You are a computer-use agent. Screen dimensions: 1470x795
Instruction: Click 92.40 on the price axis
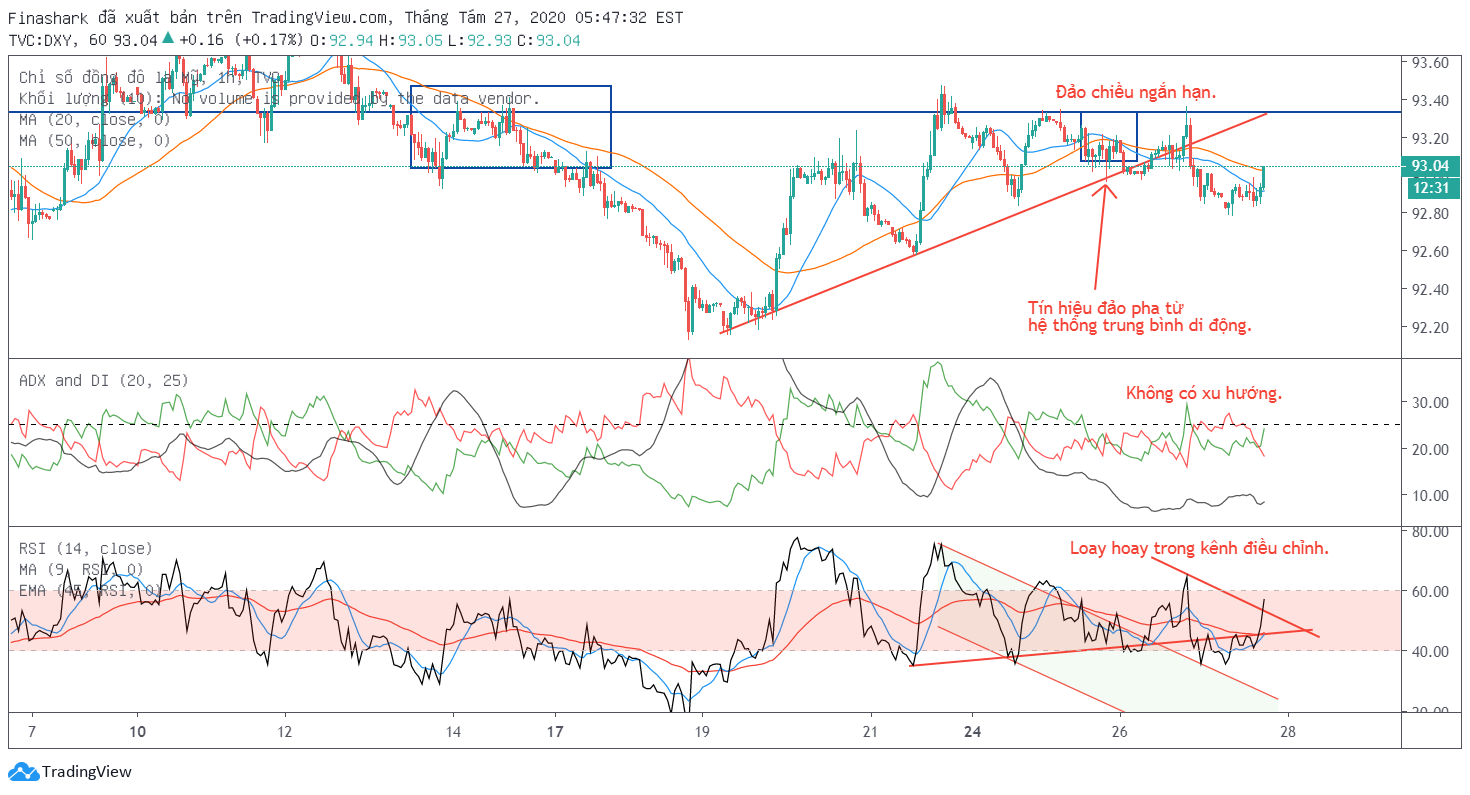1429,290
